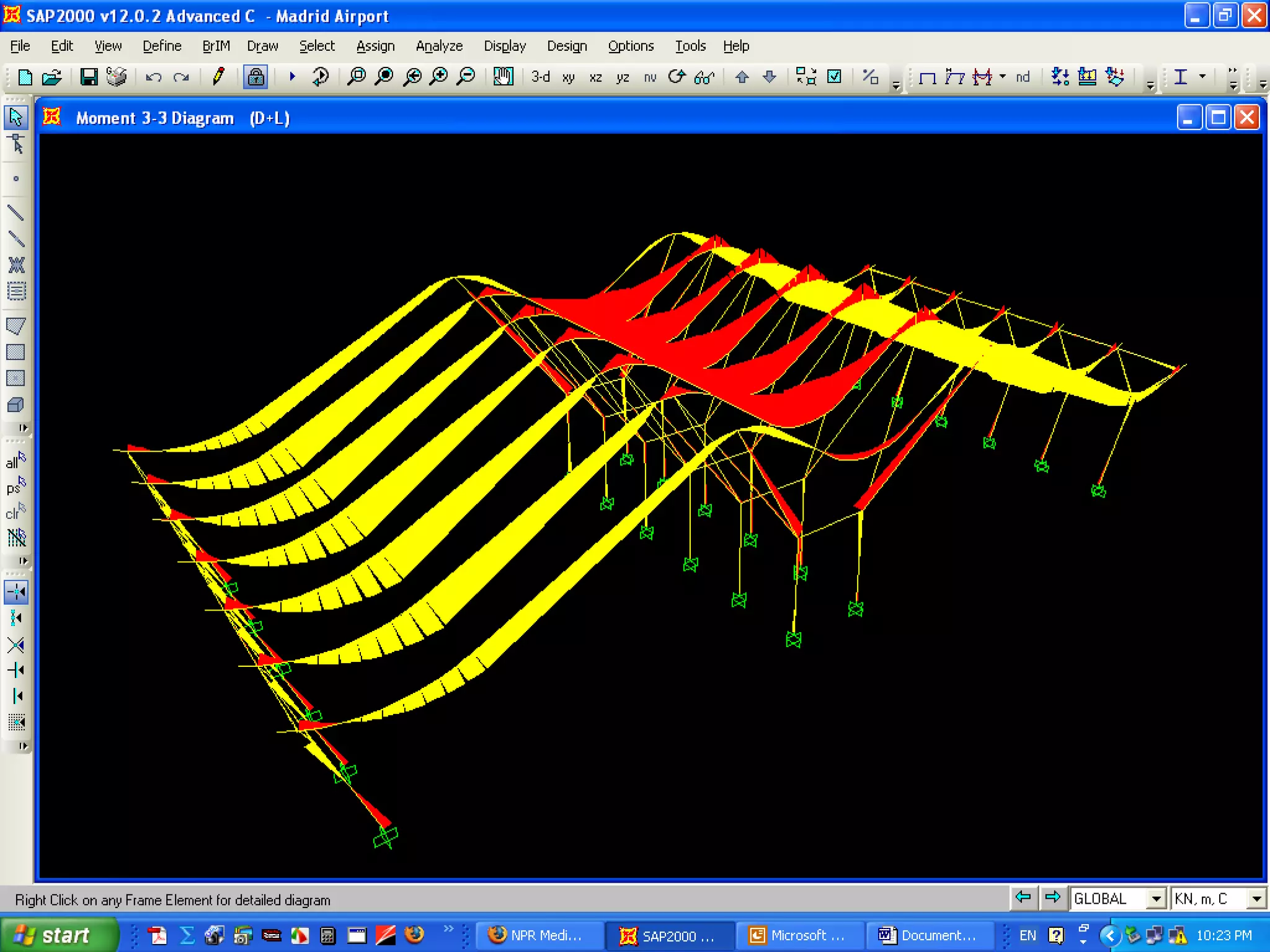Toggle the Lock/Unlock Model padlock
The image size is (1270, 952).
(x=255, y=77)
